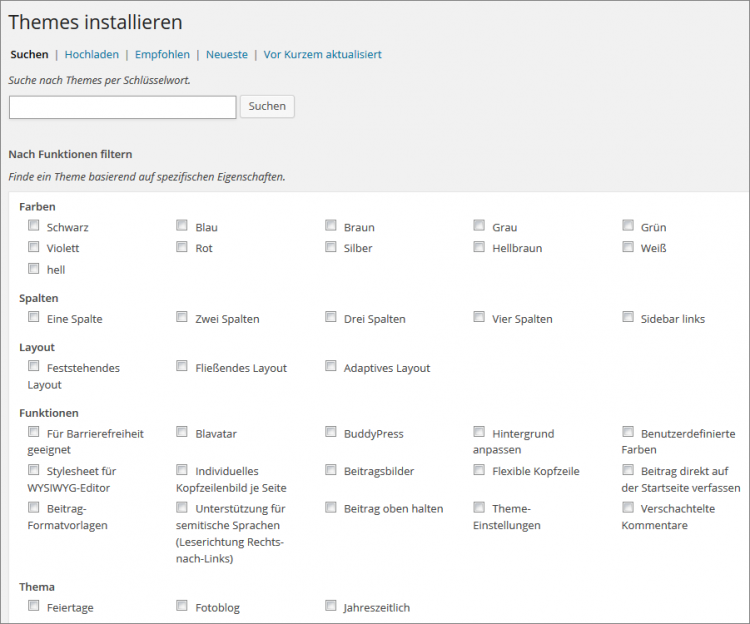
Task: Select the Flexible Kopfzeile checkbox
Action: tap(479, 470)
